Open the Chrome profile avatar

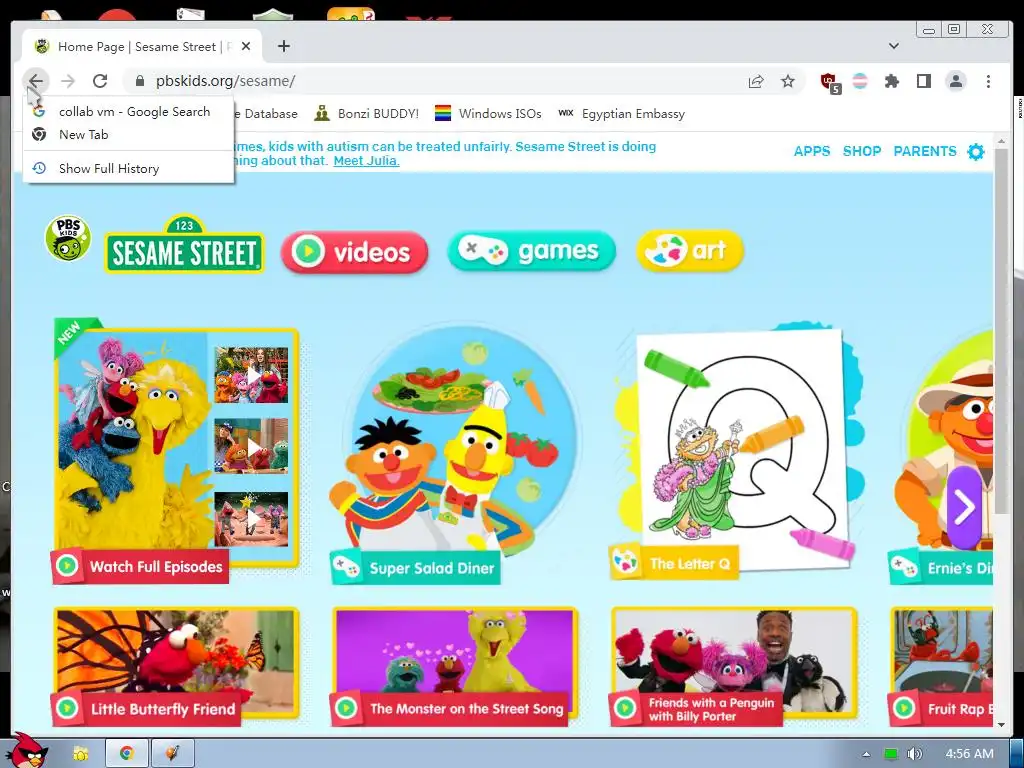point(955,81)
